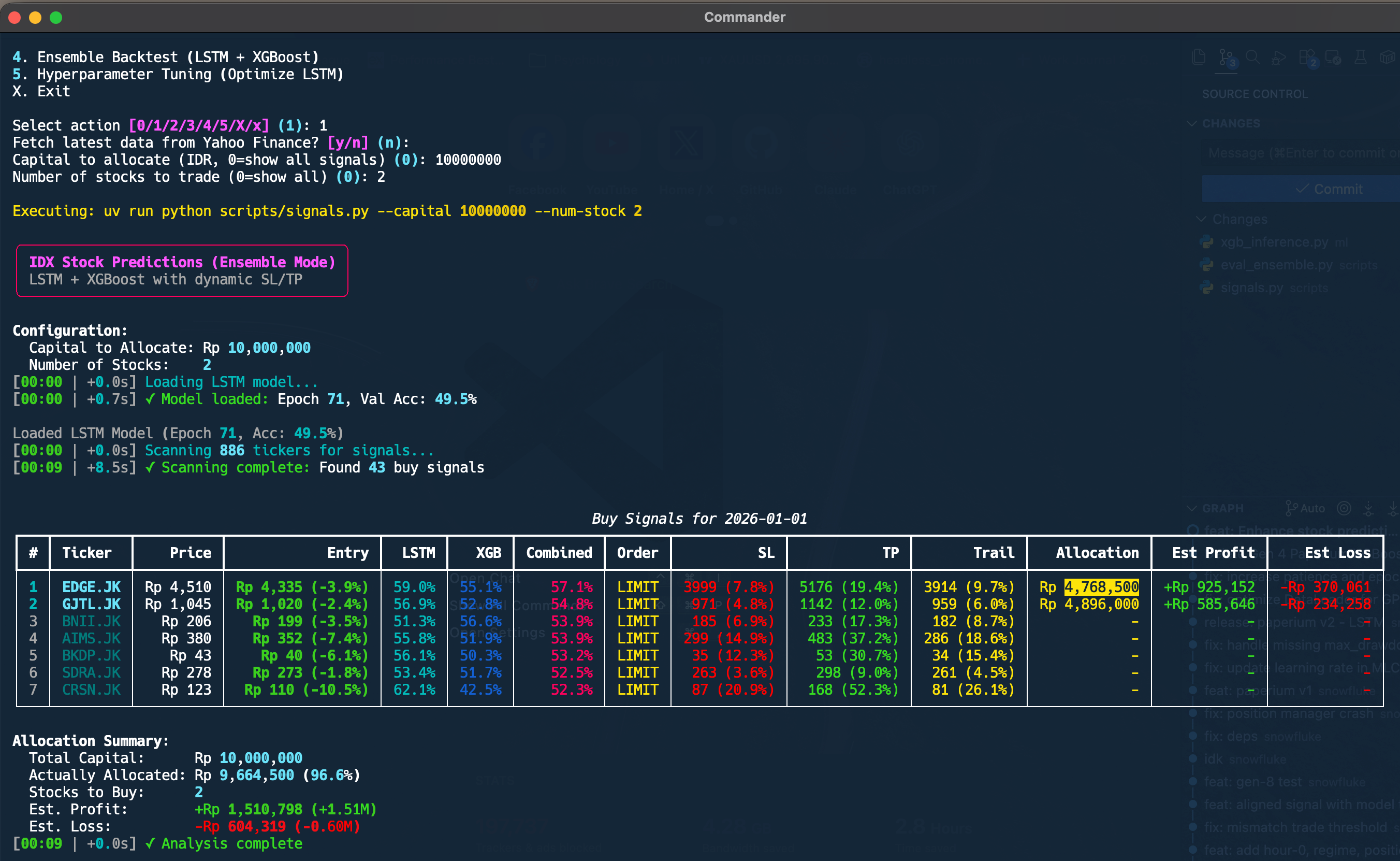
Task: Open the Run and Debug icon
Action: coord(1279,58)
